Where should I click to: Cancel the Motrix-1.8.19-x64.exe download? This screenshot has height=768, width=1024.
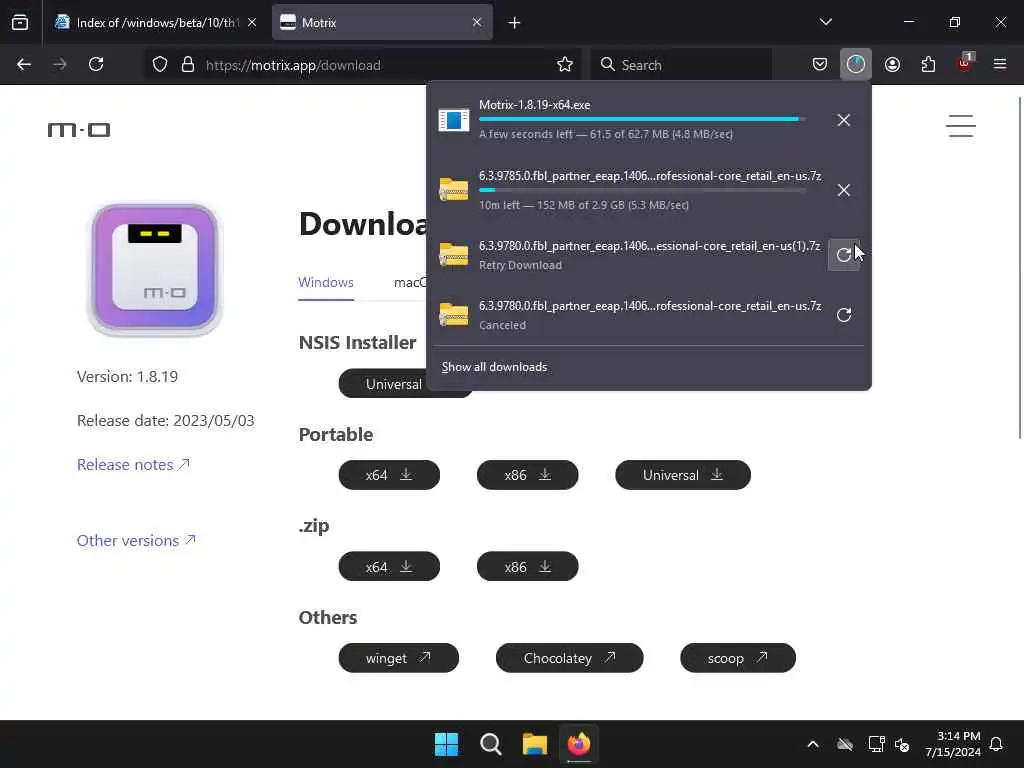[x=844, y=120]
